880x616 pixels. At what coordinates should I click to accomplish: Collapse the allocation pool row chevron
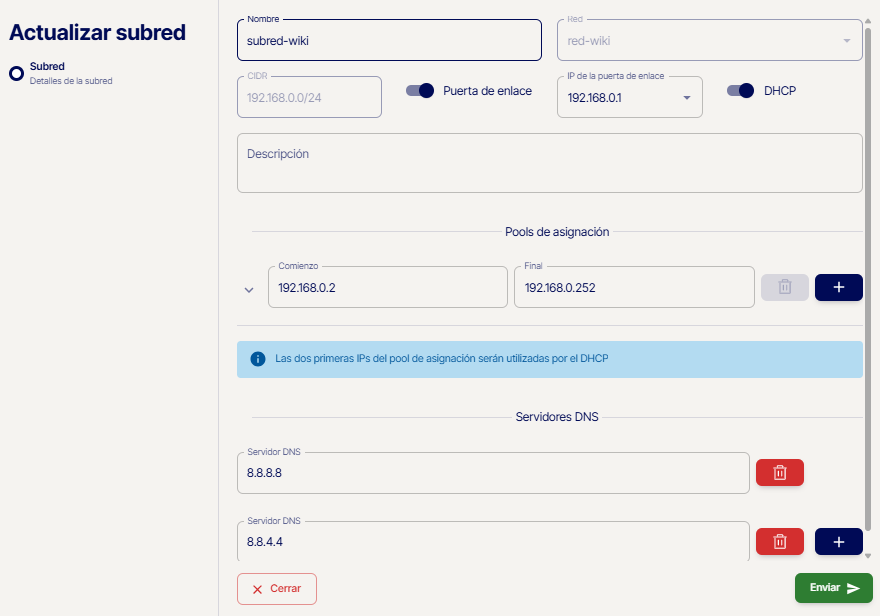(249, 291)
